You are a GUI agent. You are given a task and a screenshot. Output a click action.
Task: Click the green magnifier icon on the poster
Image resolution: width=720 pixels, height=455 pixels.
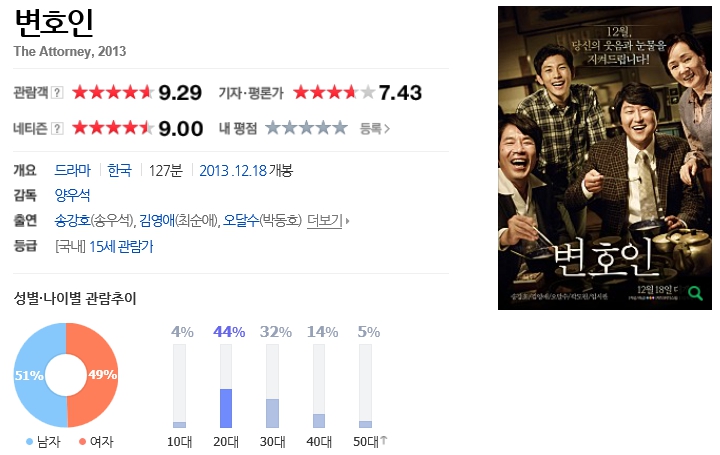[x=696, y=293]
